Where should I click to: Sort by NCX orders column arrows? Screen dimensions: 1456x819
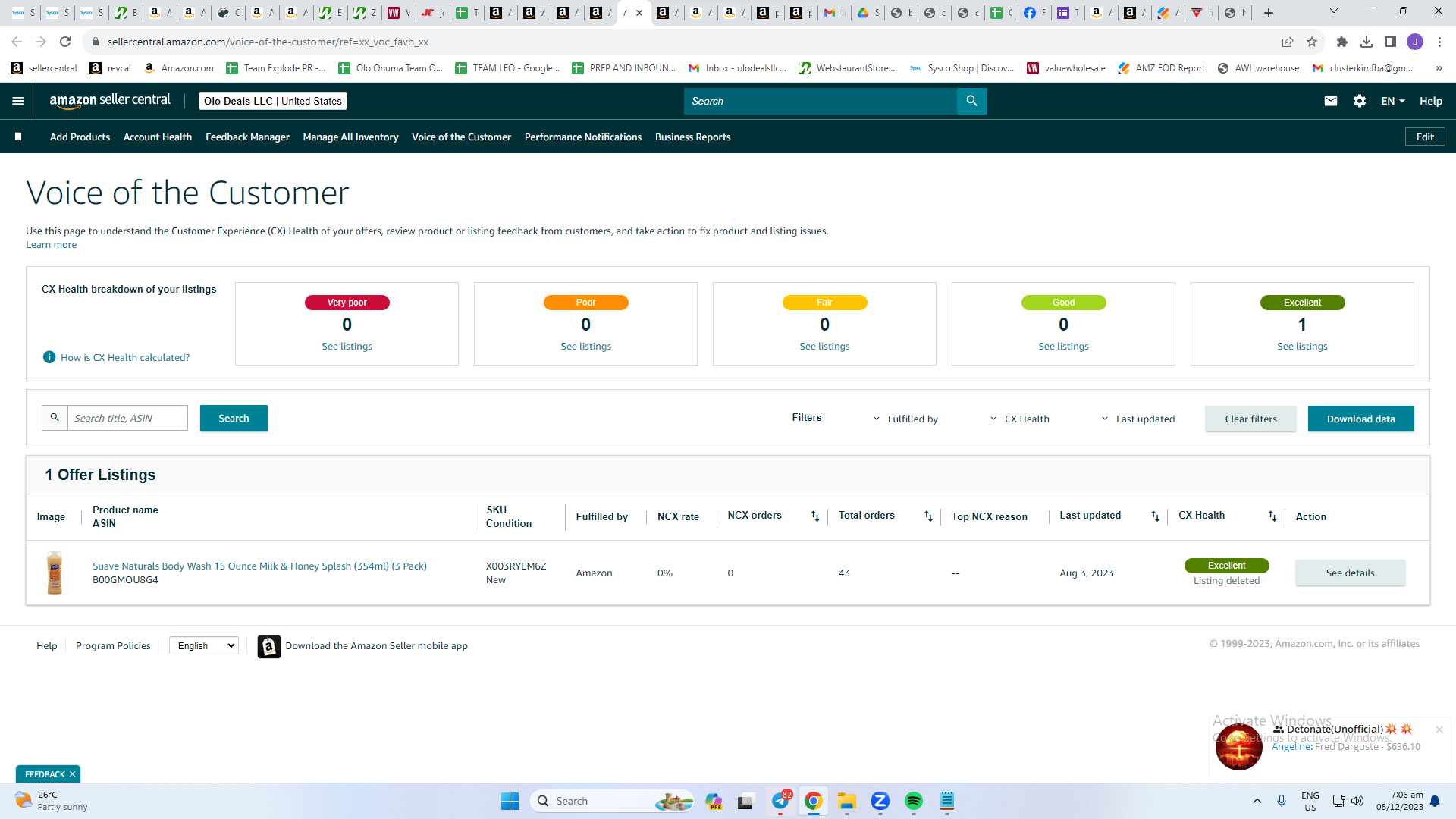[x=815, y=516]
